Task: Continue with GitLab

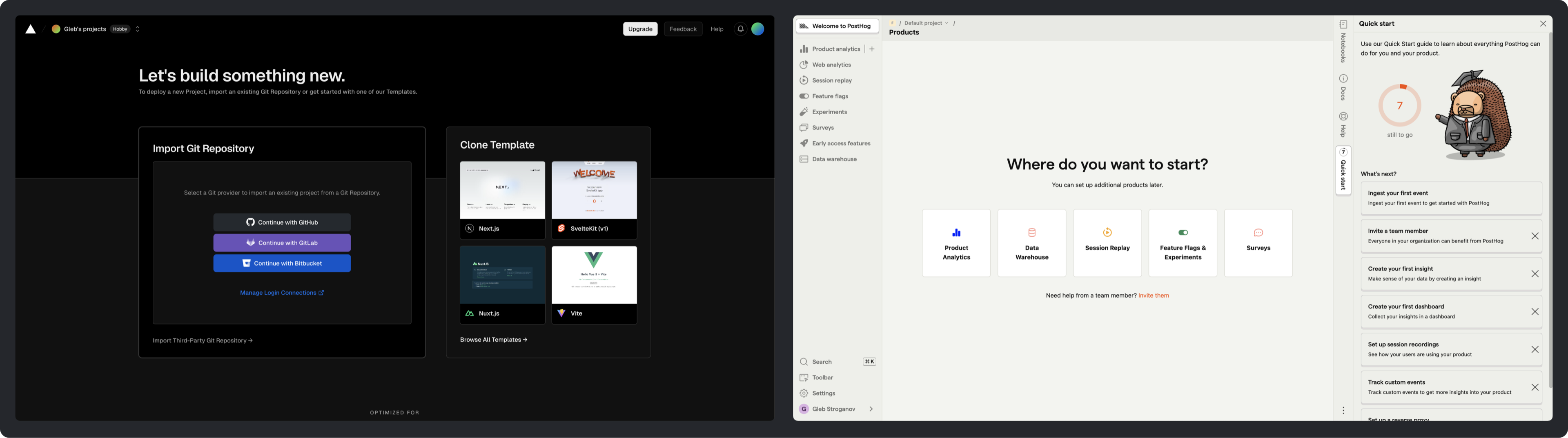Action: pos(282,243)
